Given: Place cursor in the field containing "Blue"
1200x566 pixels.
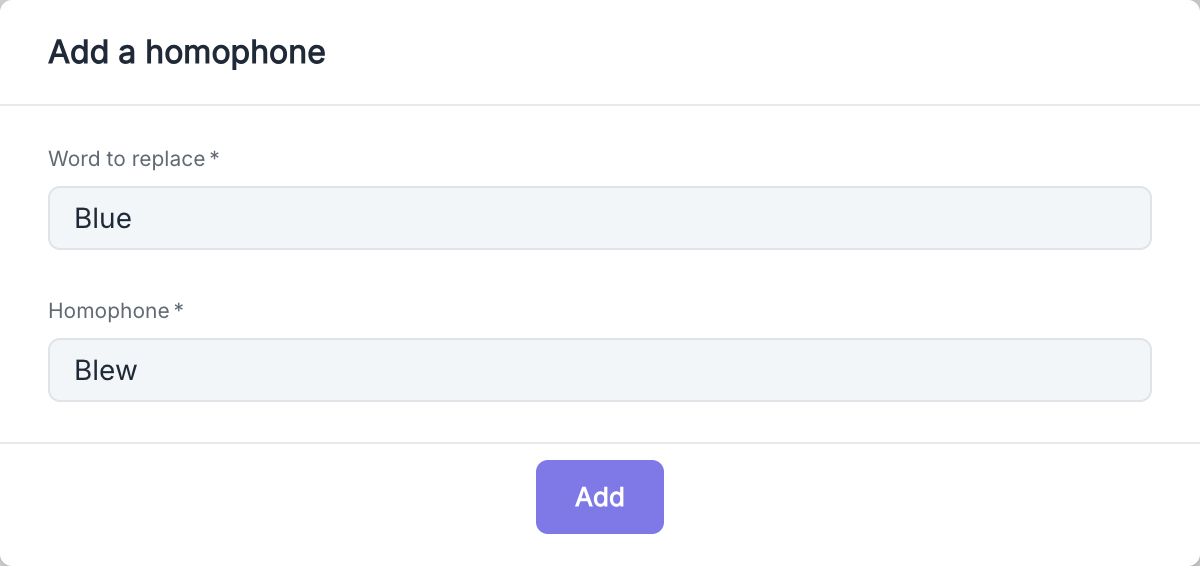Looking at the screenshot, I should (599, 218).
